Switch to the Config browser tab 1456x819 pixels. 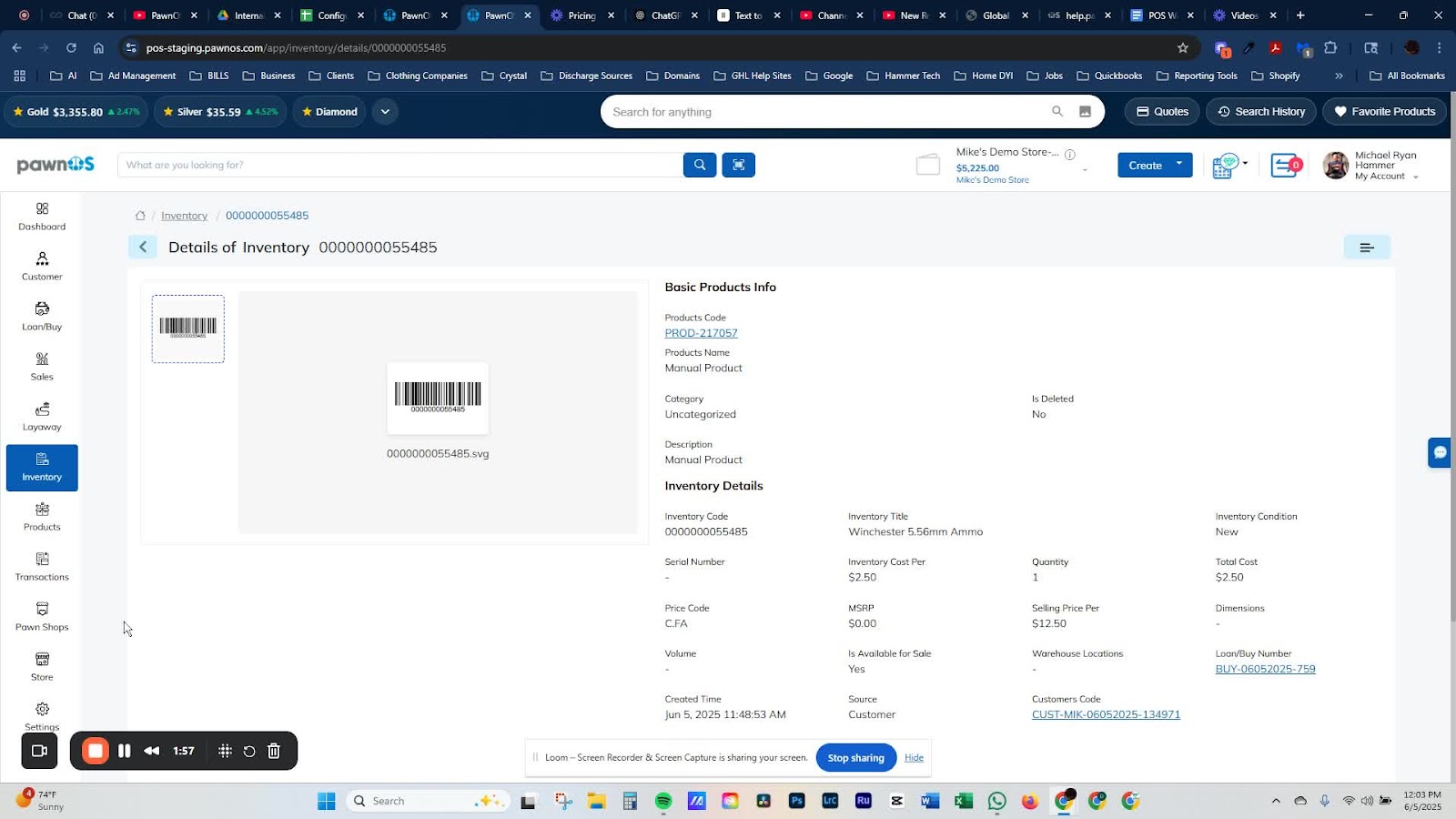[331, 15]
